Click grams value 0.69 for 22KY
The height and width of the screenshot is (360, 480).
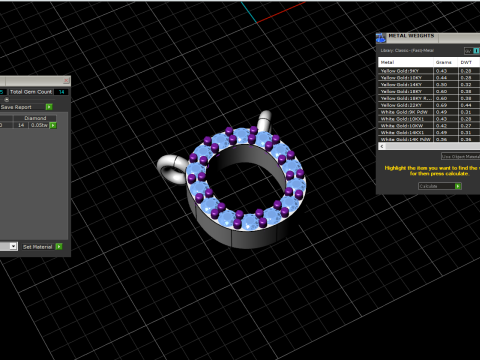[x=441, y=105]
